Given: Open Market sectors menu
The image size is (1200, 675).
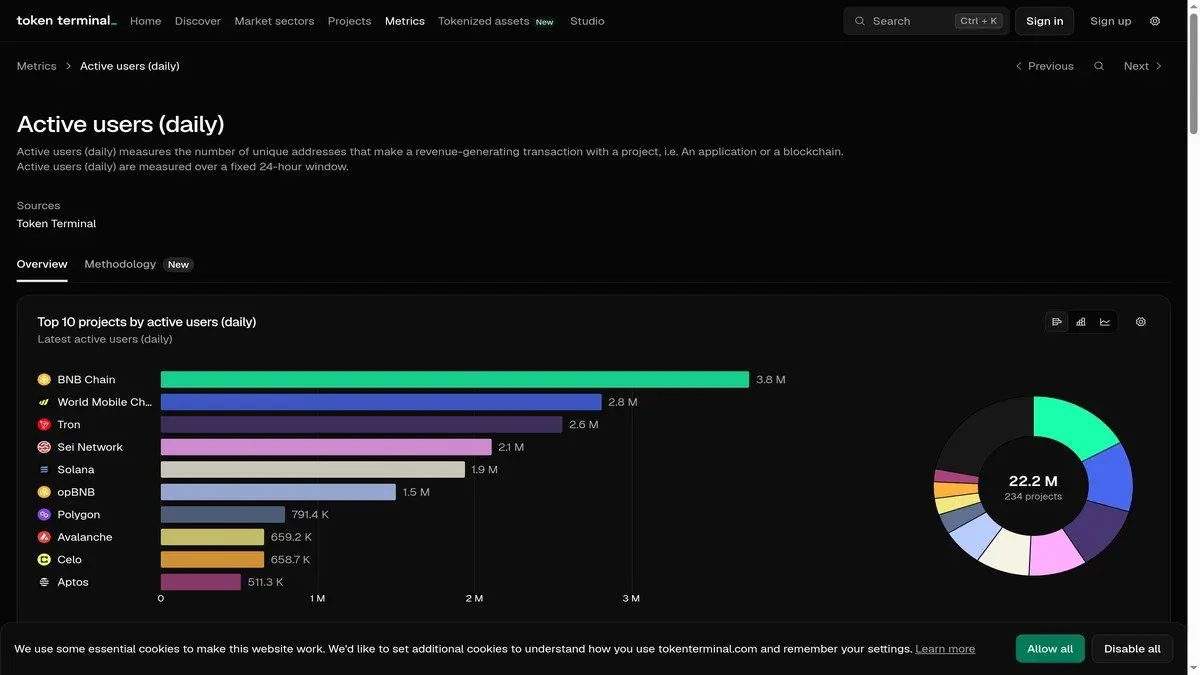Looking at the screenshot, I should [x=274, y=21].
